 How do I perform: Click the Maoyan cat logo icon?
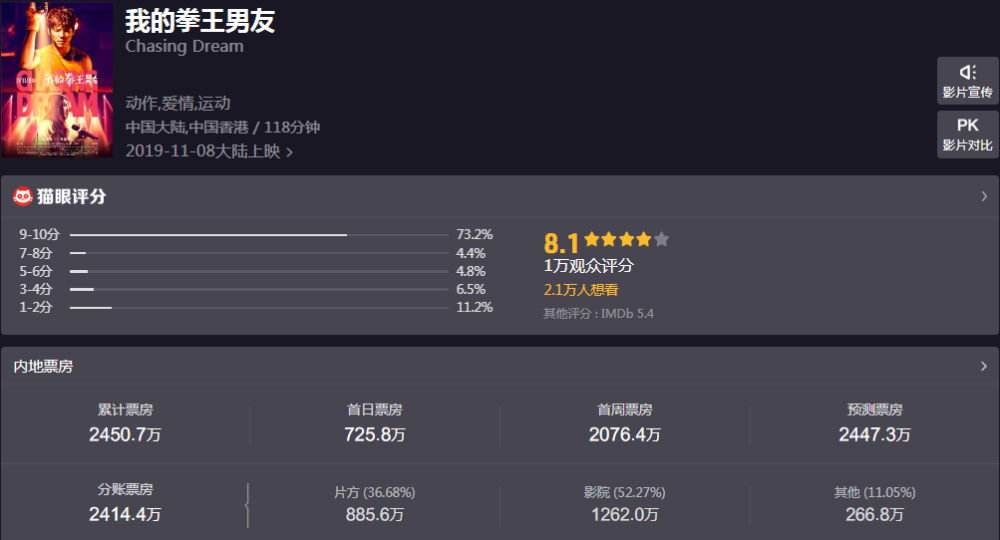pyautogui.click(x=23, y=196)
